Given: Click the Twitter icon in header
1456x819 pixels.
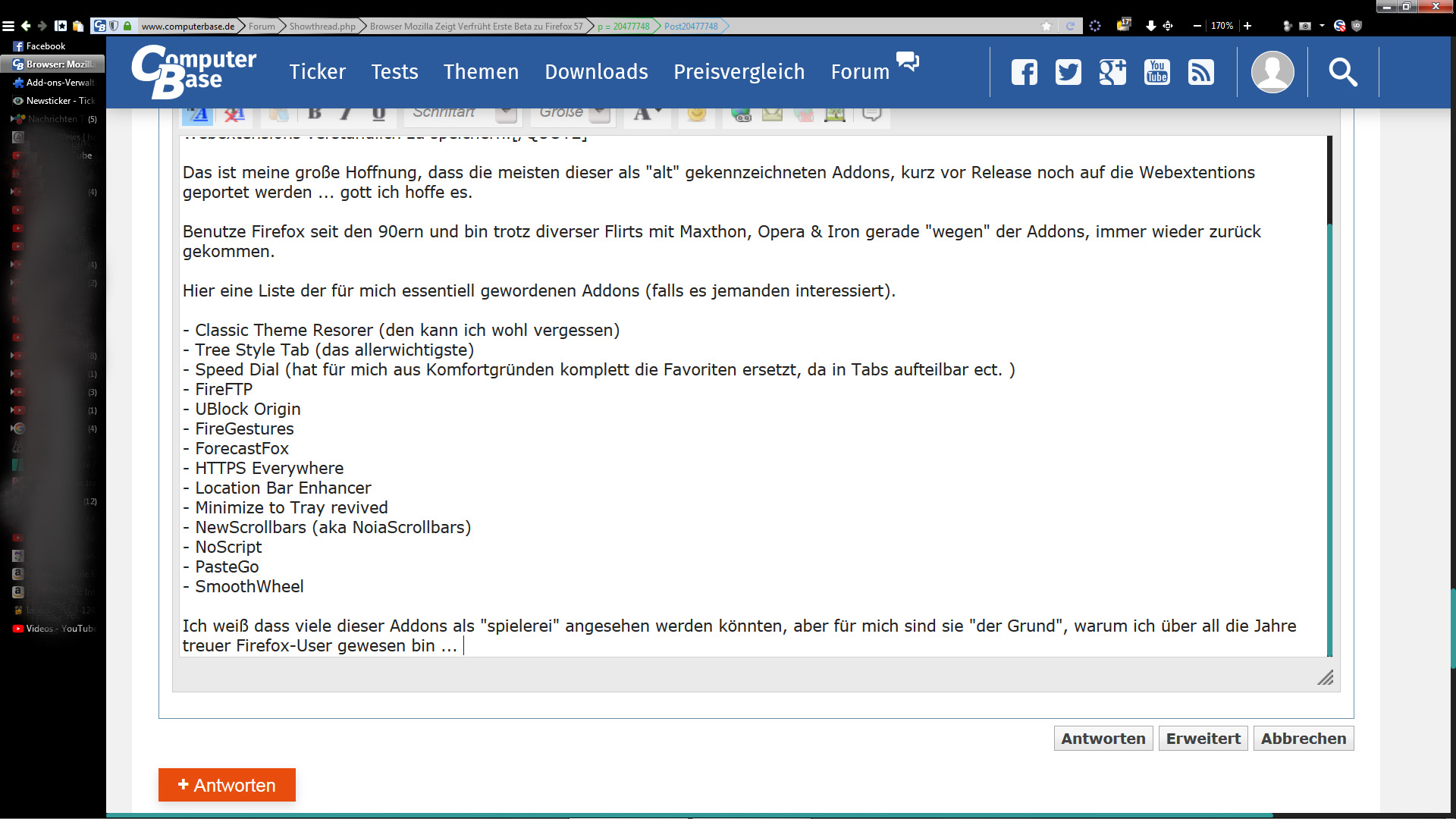Looking at the screenshot, I should click(1068, 72).
